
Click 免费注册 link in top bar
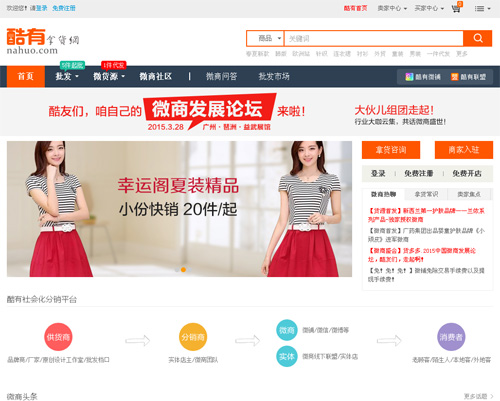pyautogui.click(x=64, y=8)
